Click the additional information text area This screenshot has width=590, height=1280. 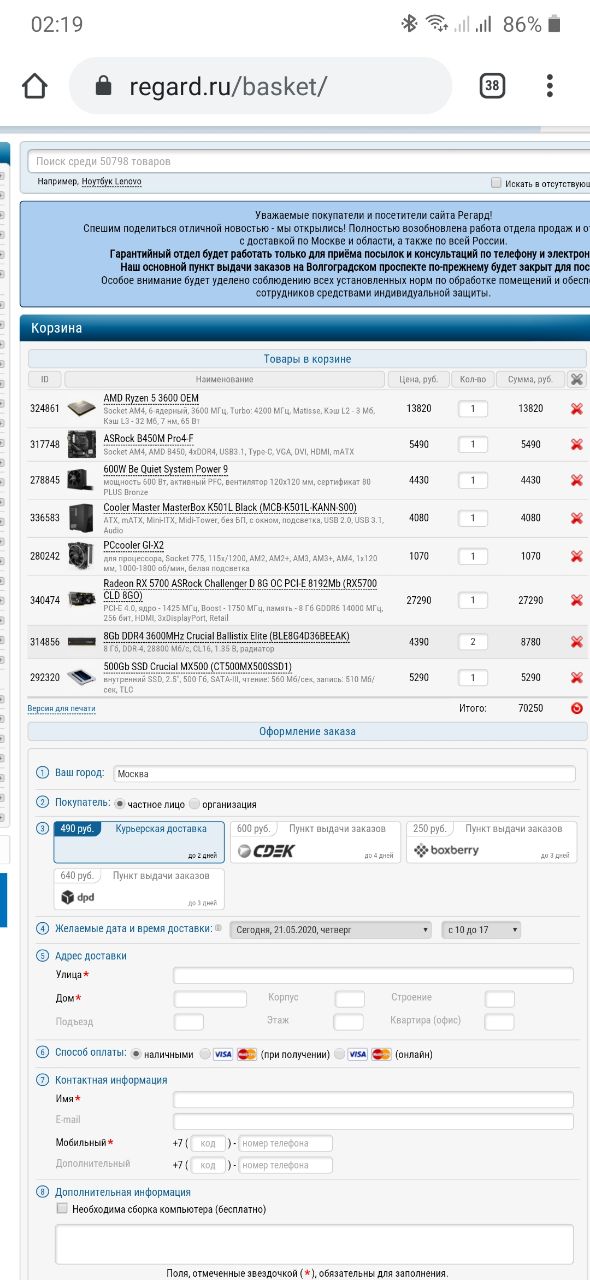pos(315,1245)
